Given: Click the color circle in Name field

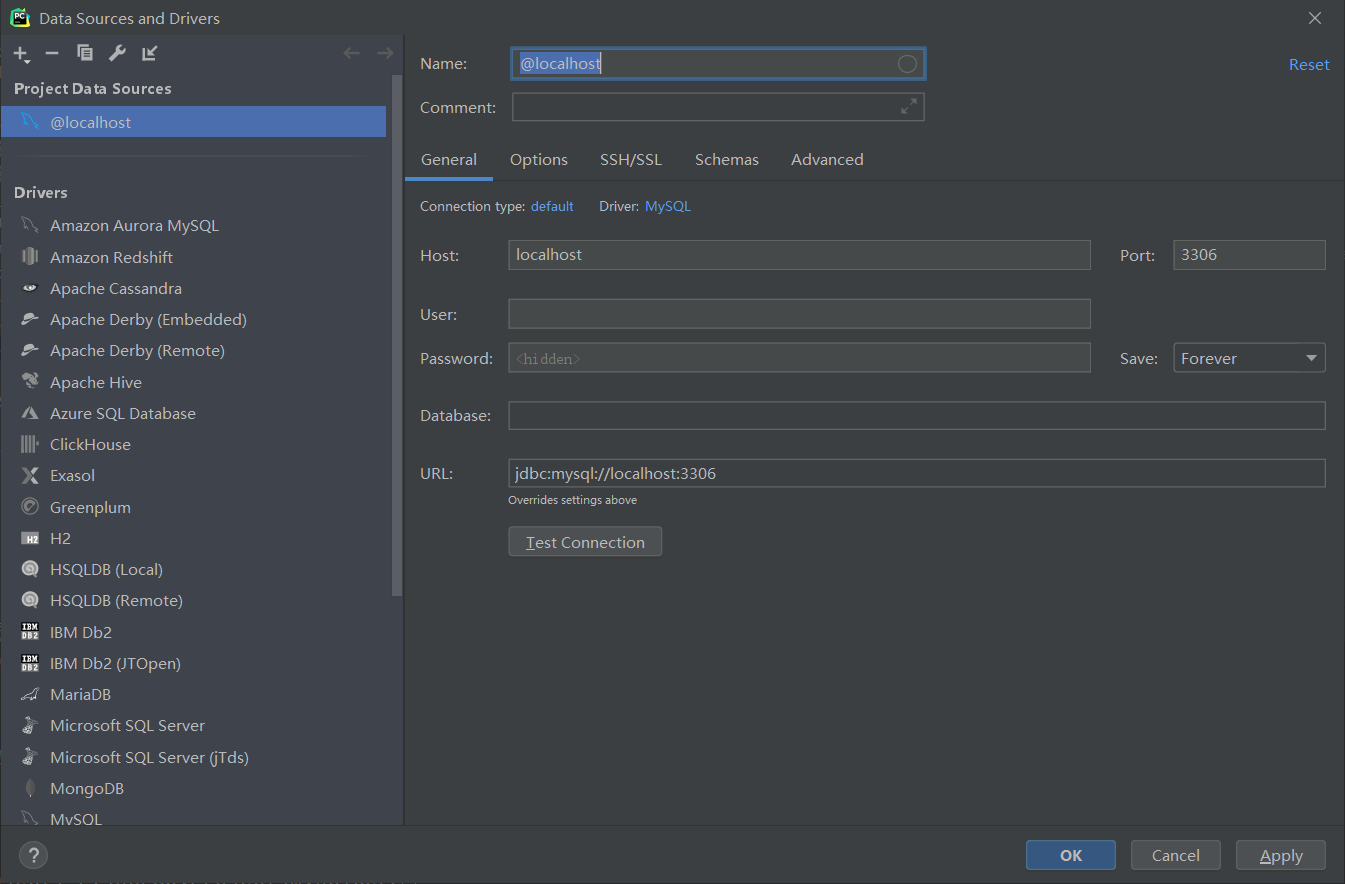Looking at the screenshot, I should click(x=907, y=64).
